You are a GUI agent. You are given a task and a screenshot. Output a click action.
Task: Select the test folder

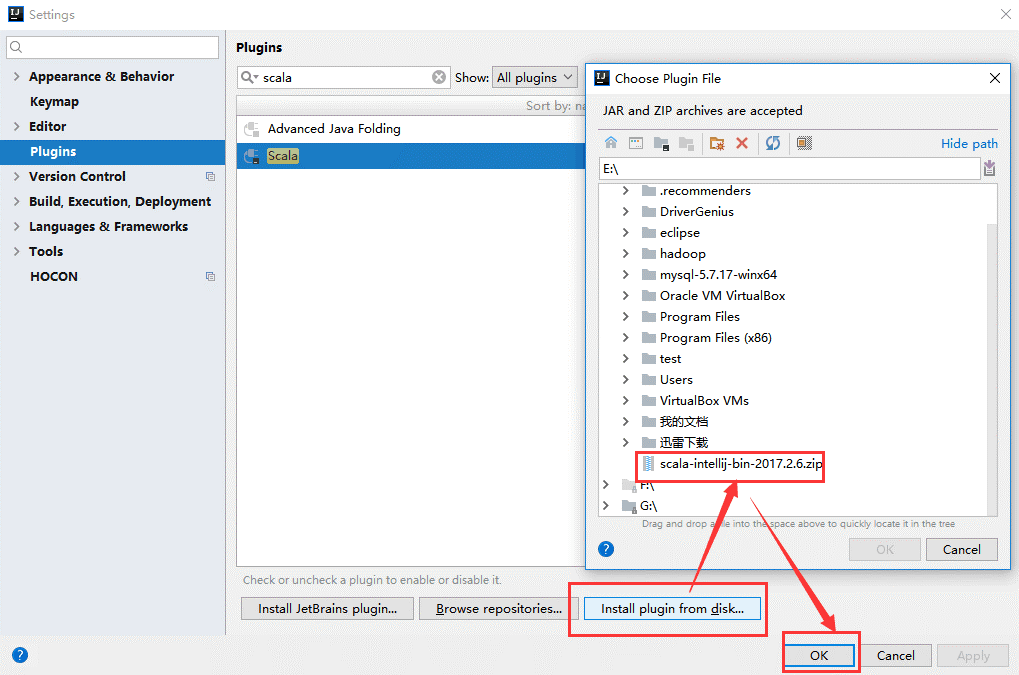coord(670,359)
